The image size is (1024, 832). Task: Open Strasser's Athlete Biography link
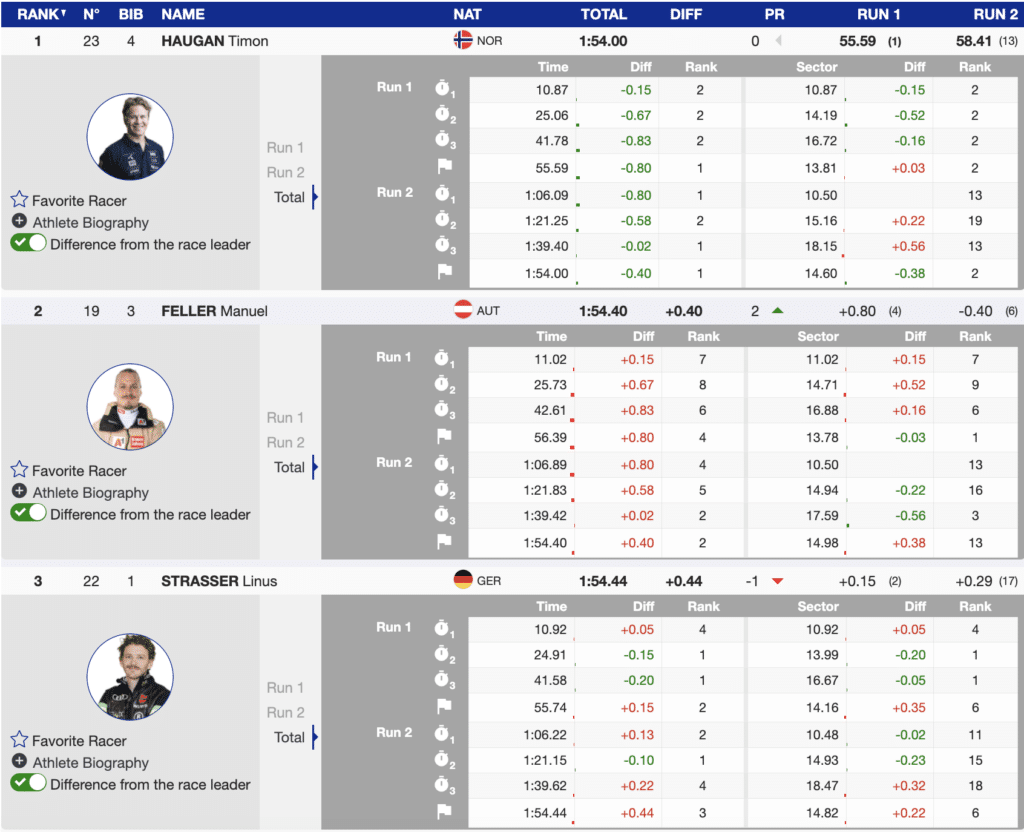90,762
